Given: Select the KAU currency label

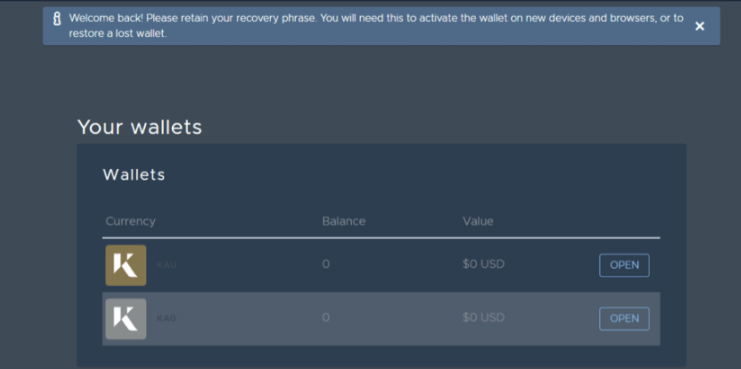Looking at the screenshot, I should (x=167, y=265).
